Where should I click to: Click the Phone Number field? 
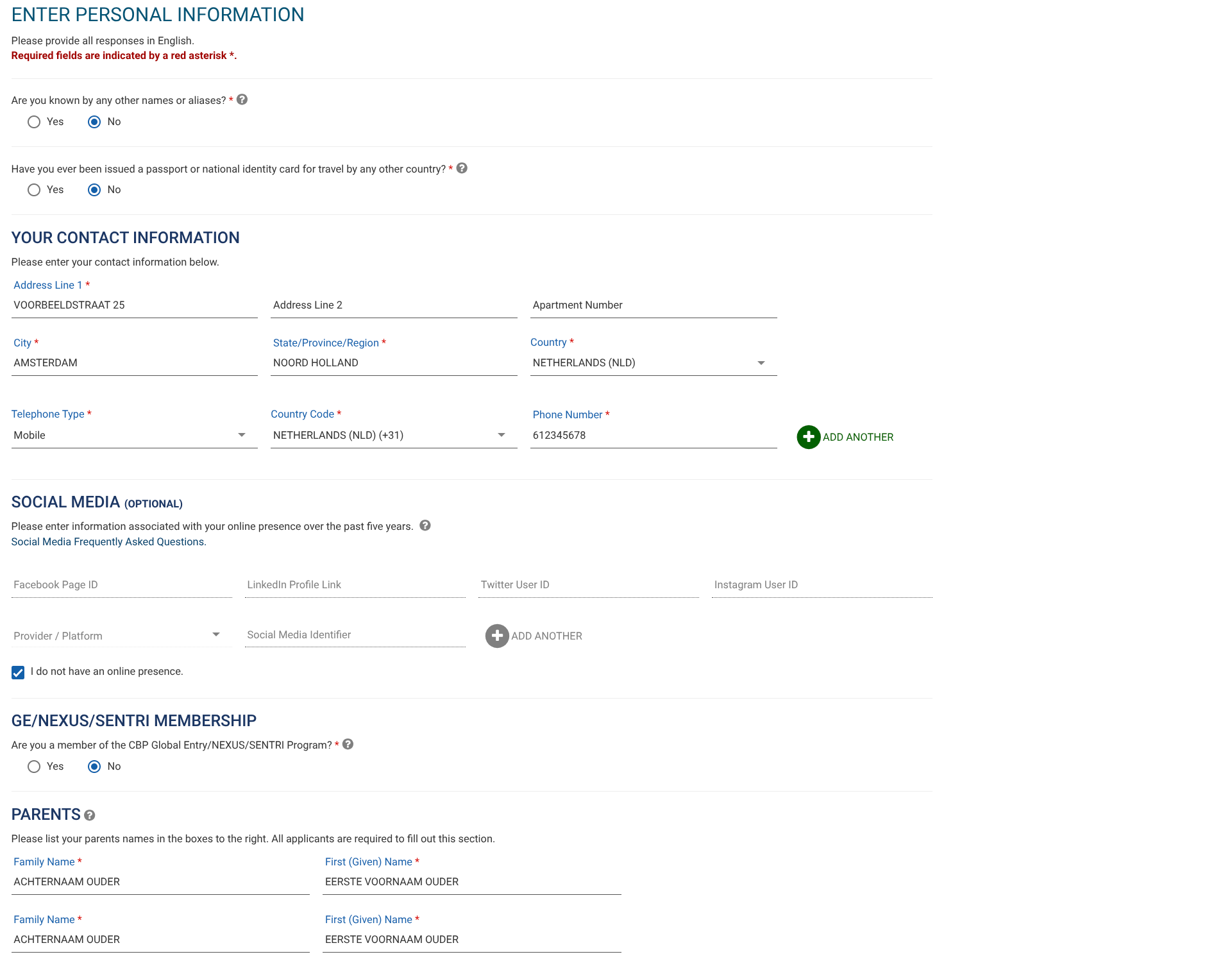(653, 436)
